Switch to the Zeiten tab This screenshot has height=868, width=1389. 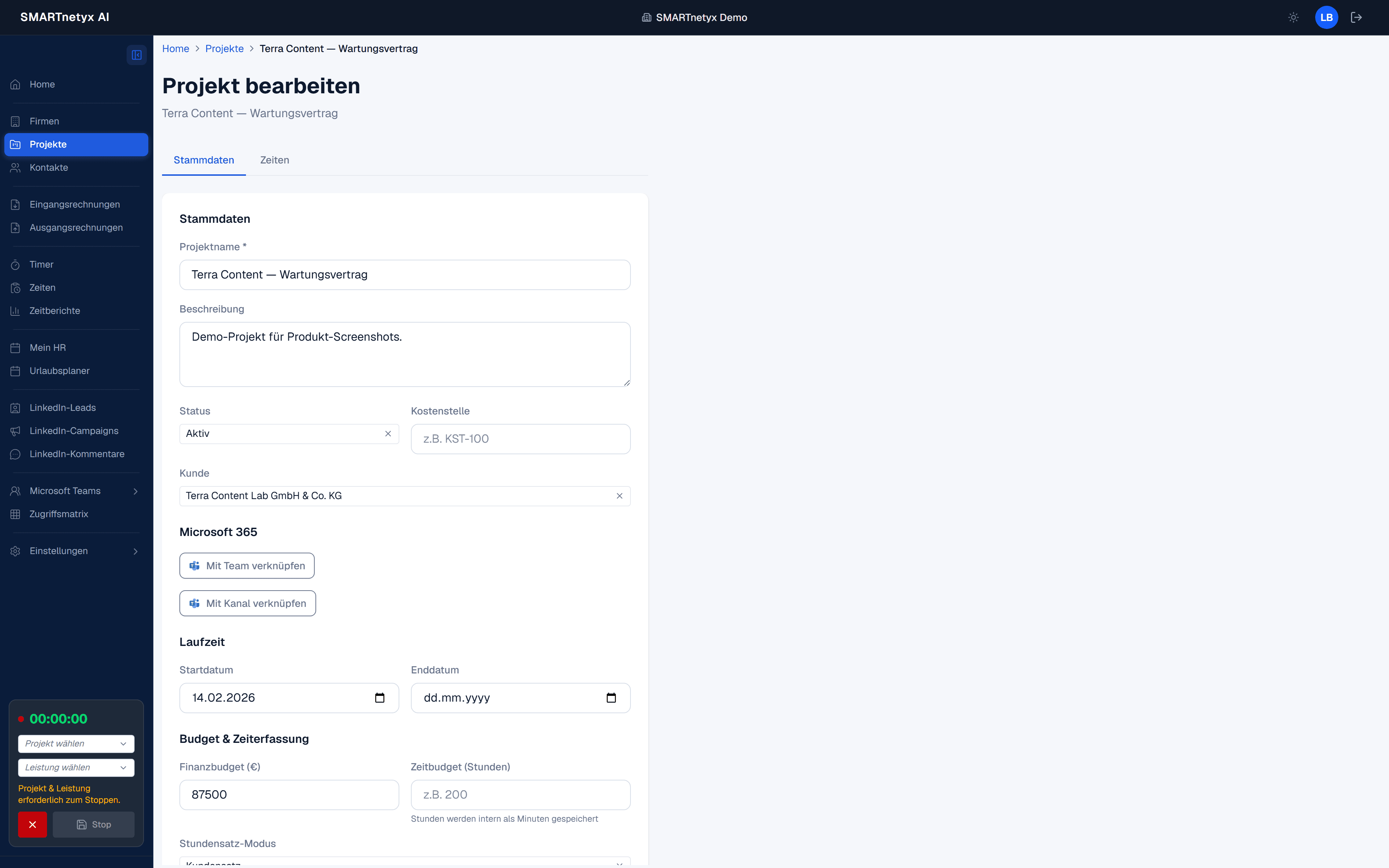(x=274, y=160)
